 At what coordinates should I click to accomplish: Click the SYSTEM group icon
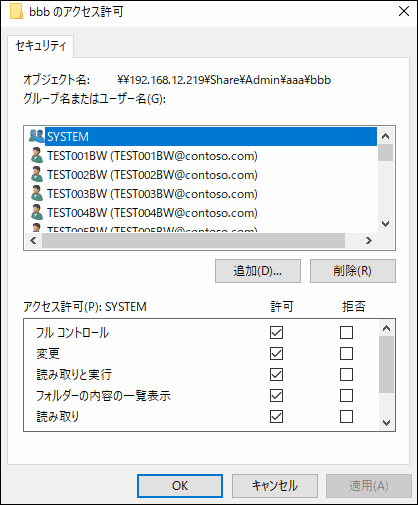click(36, 136)
